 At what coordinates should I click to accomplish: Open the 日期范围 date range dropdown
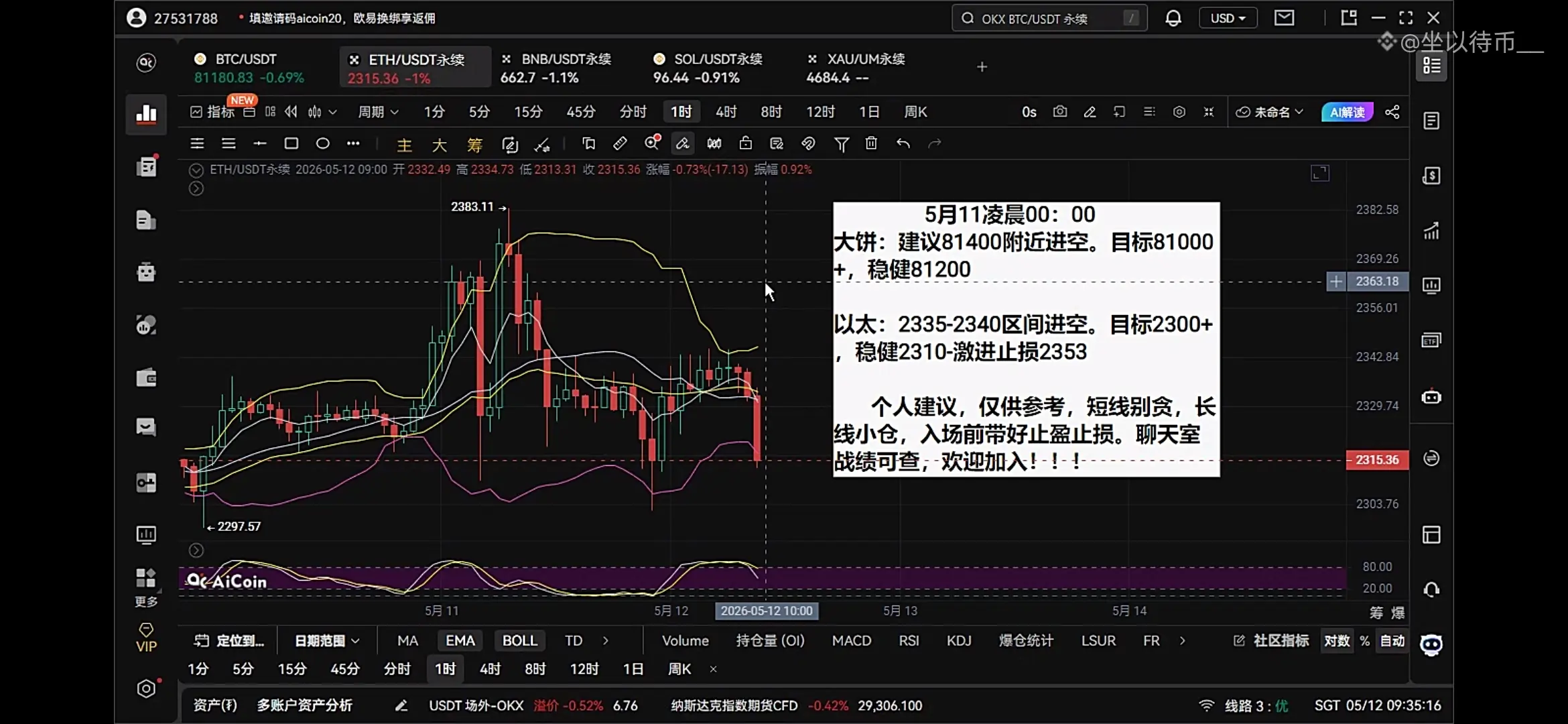[327, 641]
